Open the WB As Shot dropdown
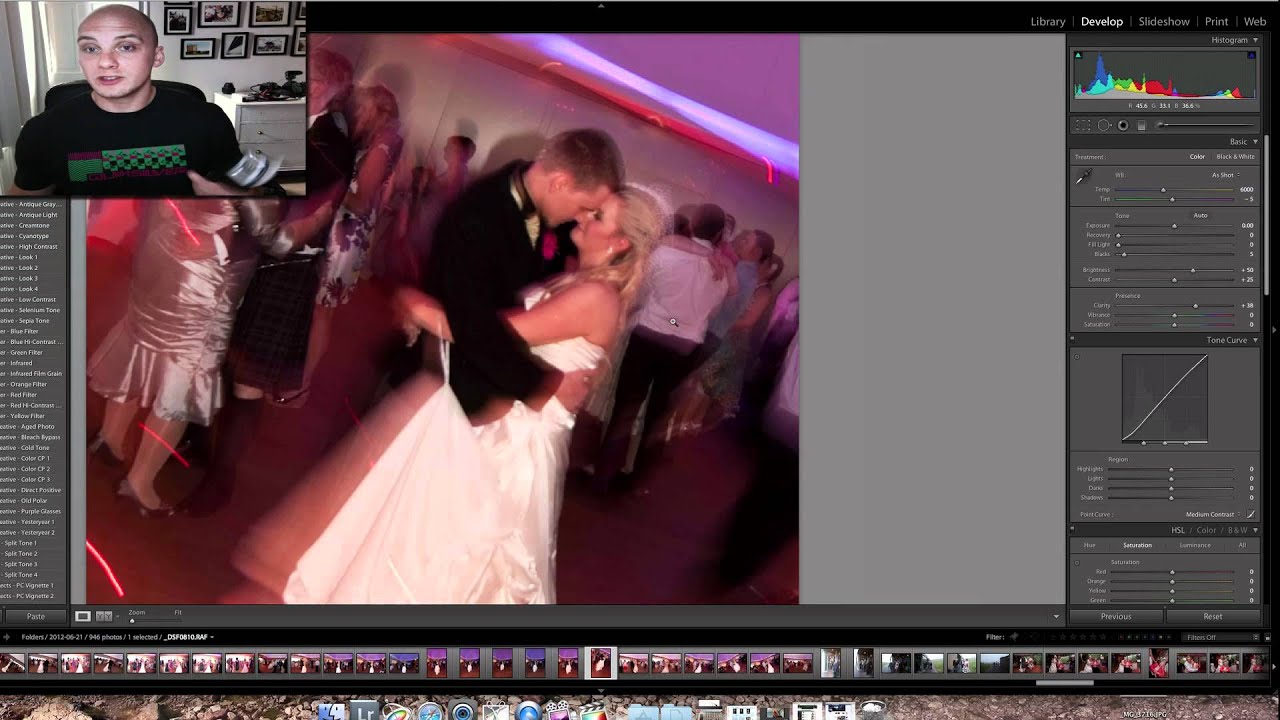 point(1225,175)
